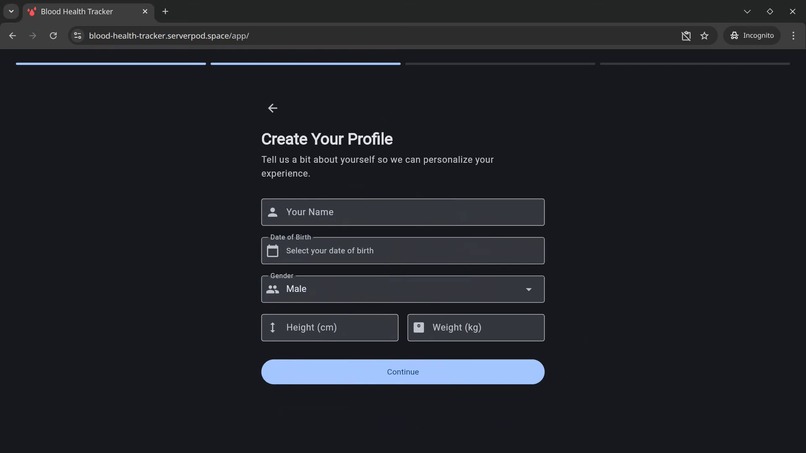This screenshot has width=806, height=453.
Task: Click the gender people icon
Action: (272, 289)
